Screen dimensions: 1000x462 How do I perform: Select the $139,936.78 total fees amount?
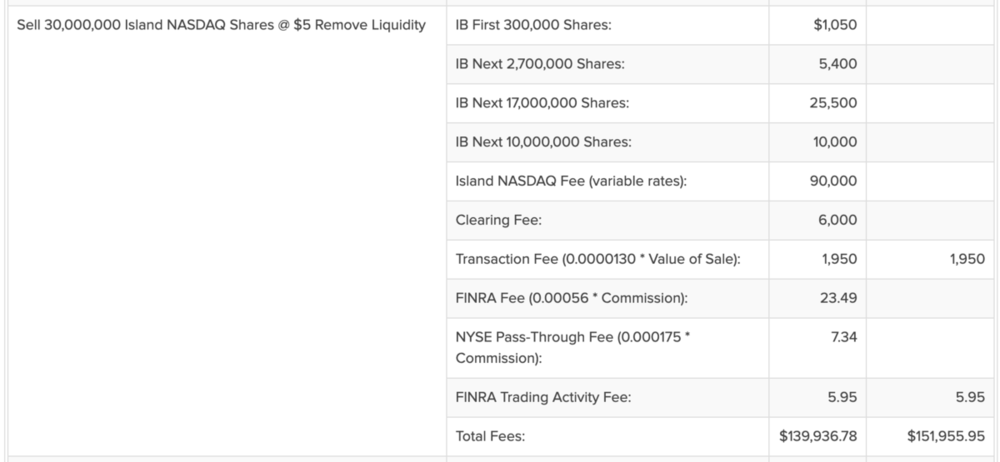[x=817, y=435]
